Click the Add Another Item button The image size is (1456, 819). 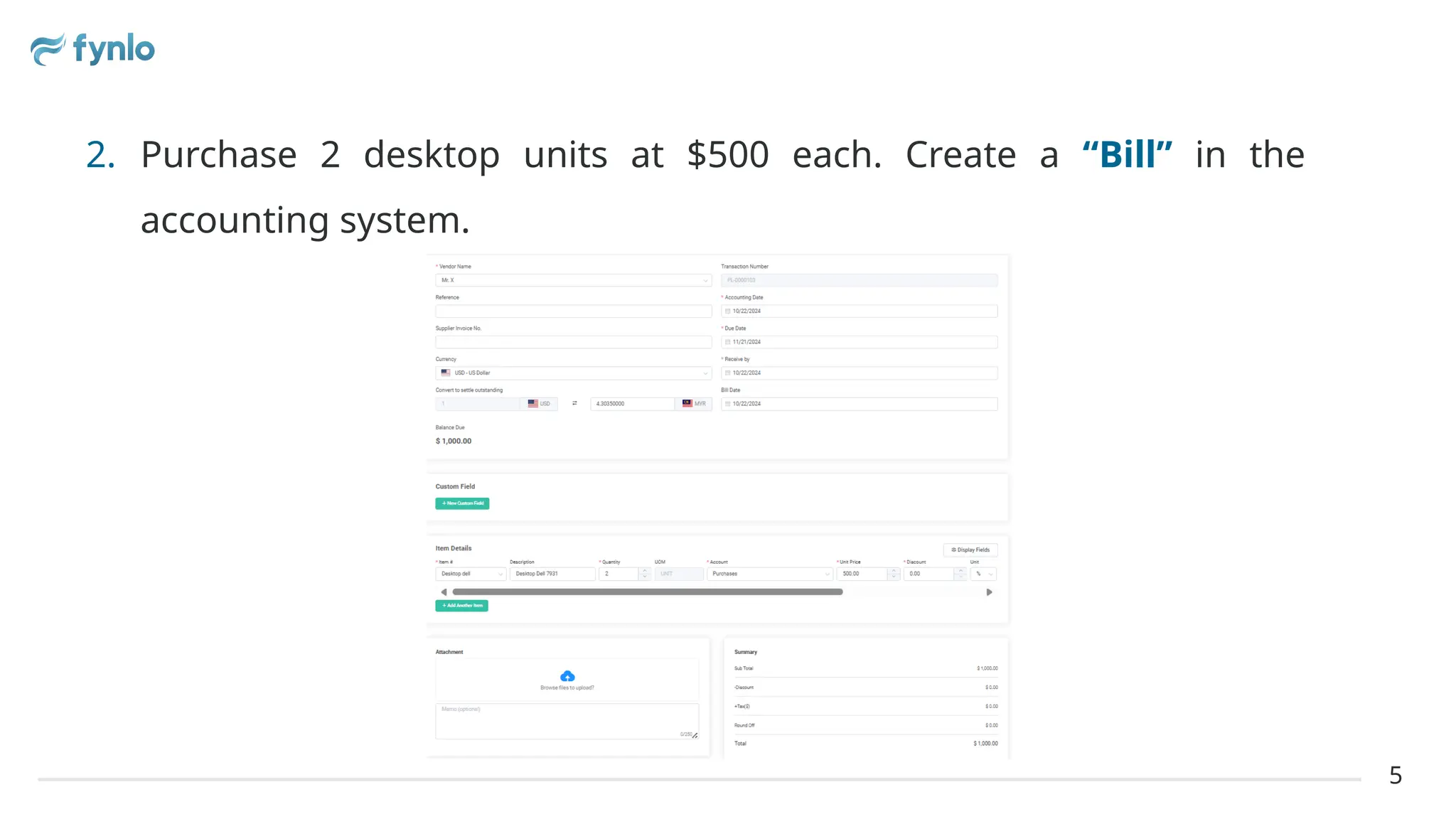pos(461,606)
